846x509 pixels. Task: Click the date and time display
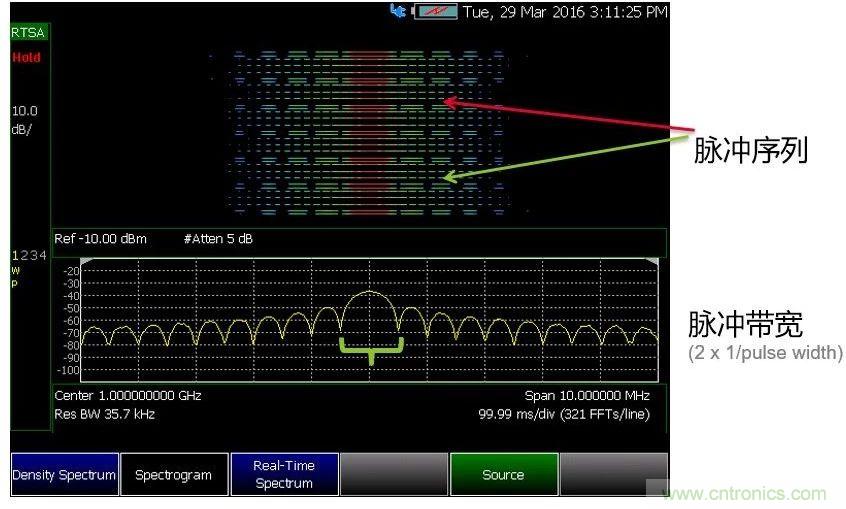pyautogui.click(x=565, y=12)
